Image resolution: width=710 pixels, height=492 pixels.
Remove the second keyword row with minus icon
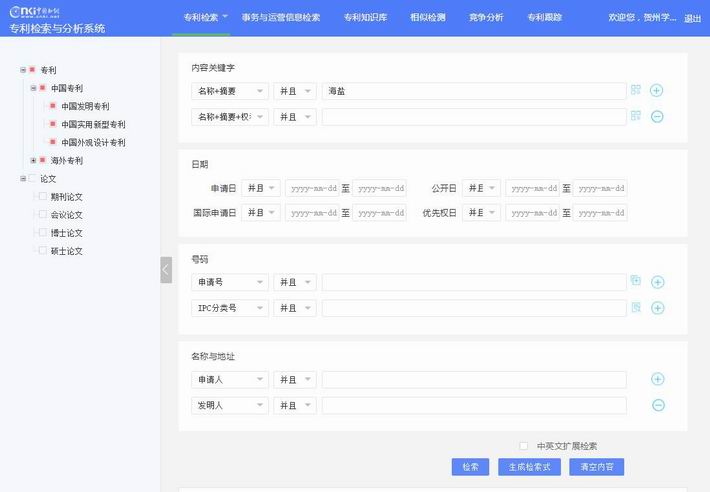(657, 117)
